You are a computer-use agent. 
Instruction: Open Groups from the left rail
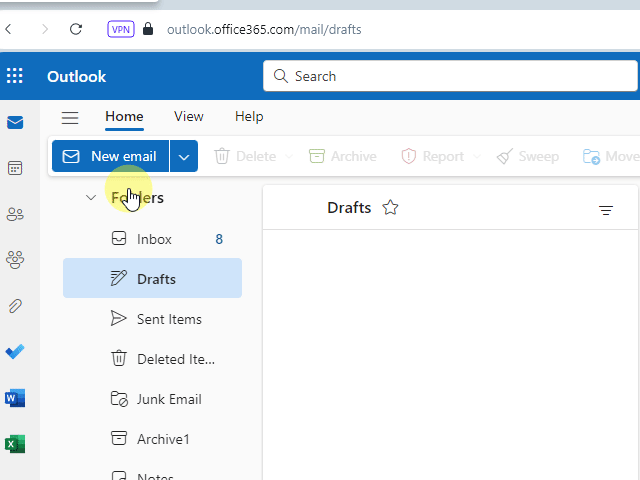(15, 260)
